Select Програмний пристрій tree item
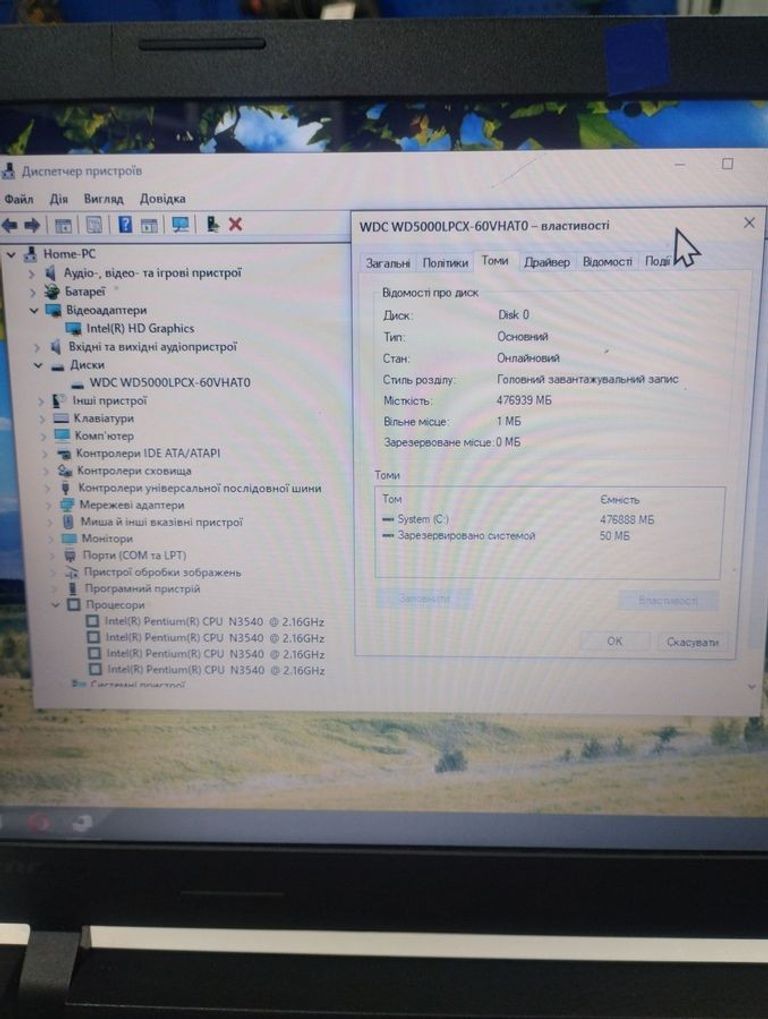This screenshot has height=1019, width=768. click(x=142, y=589)
